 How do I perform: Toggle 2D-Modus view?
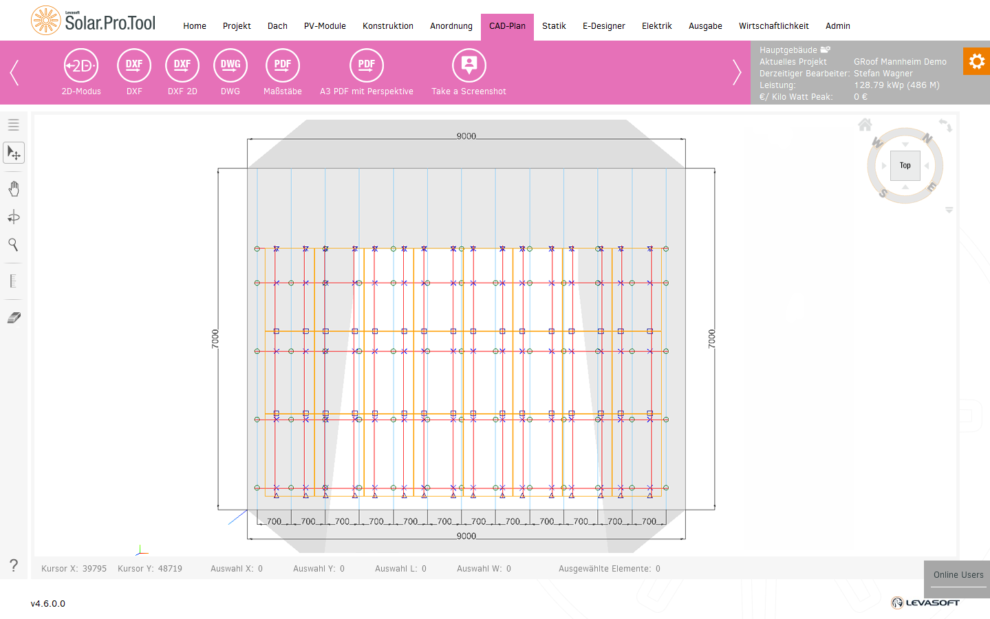(x=81, y=66)
